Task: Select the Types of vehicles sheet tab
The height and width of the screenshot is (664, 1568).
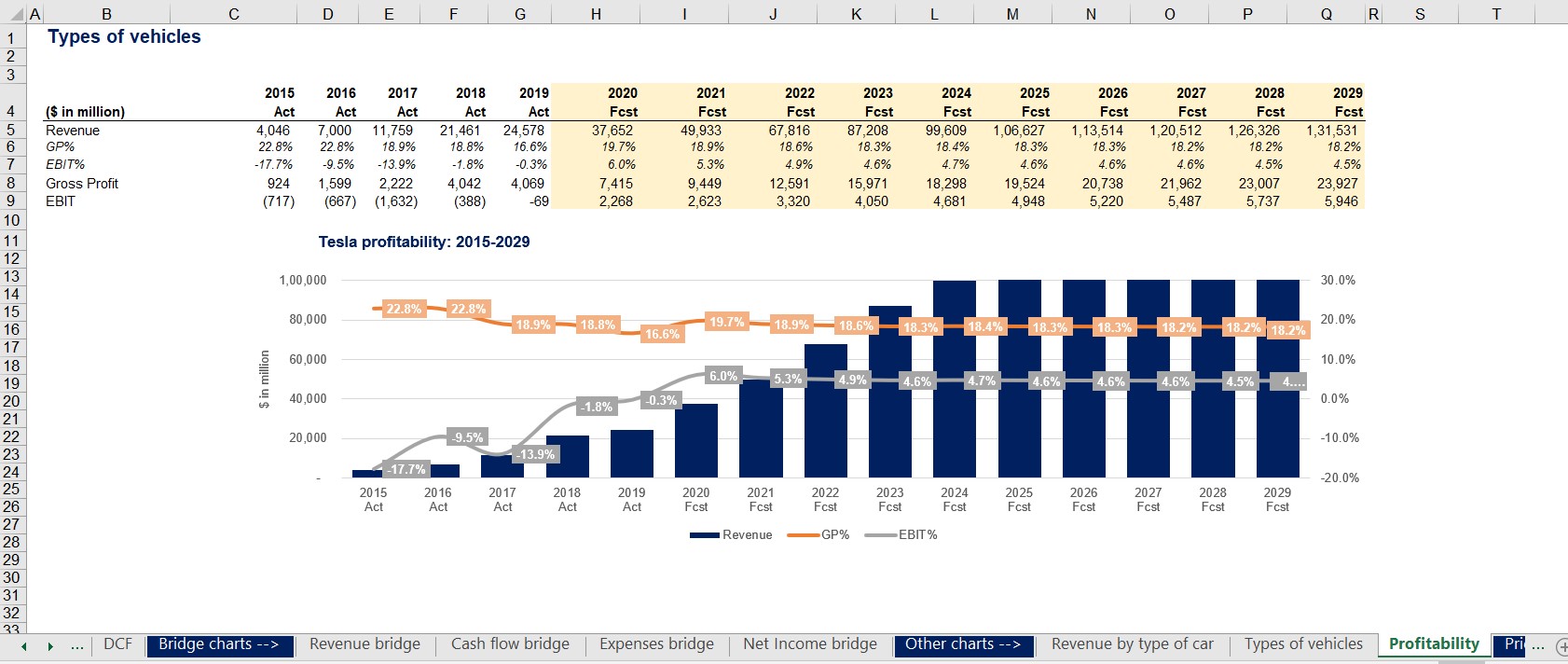Action: tap(1303, 644)
